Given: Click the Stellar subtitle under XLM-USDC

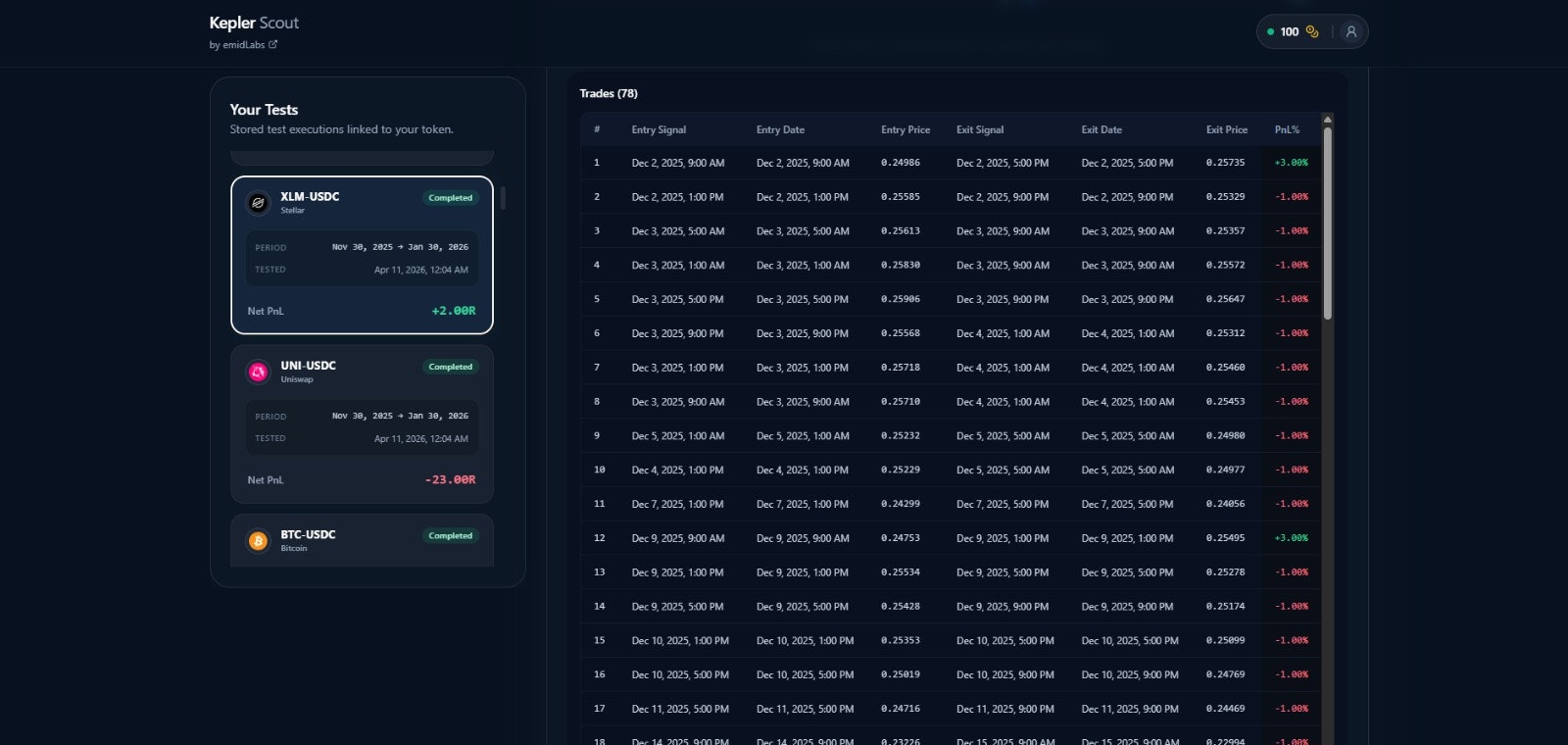Looking at the screenshot, I should [293, 211].
